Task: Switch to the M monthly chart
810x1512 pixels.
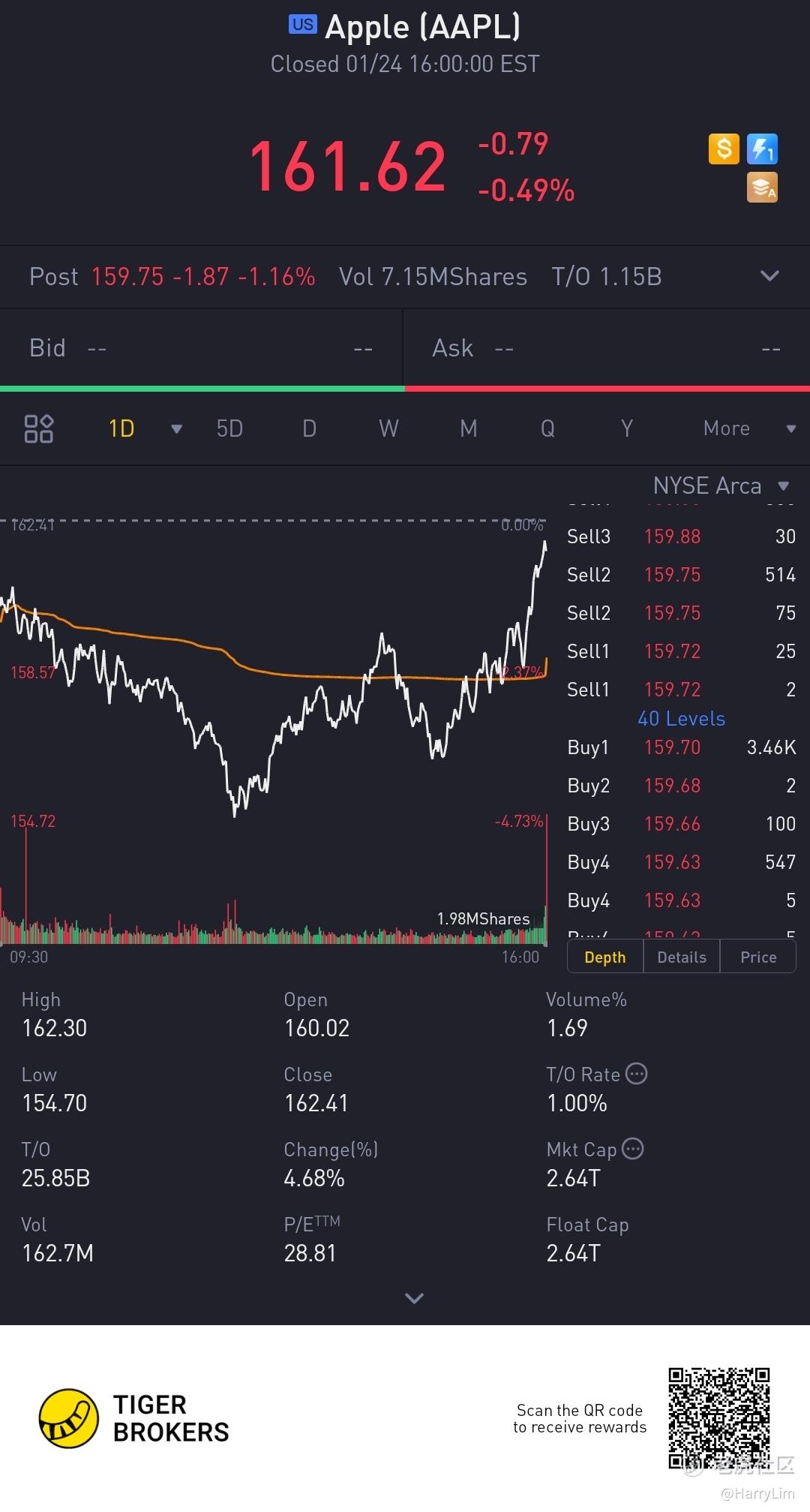Action: point(469,428)
